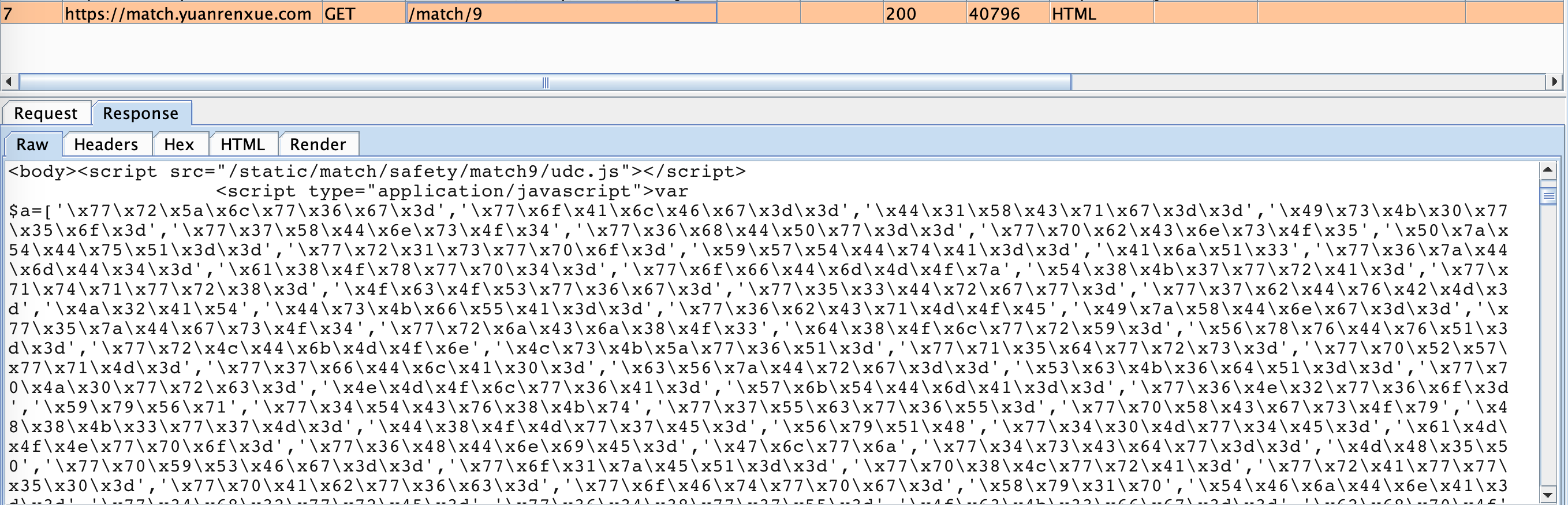Click the horizontal scrollbar right arrow

(x=1555, y=81)
